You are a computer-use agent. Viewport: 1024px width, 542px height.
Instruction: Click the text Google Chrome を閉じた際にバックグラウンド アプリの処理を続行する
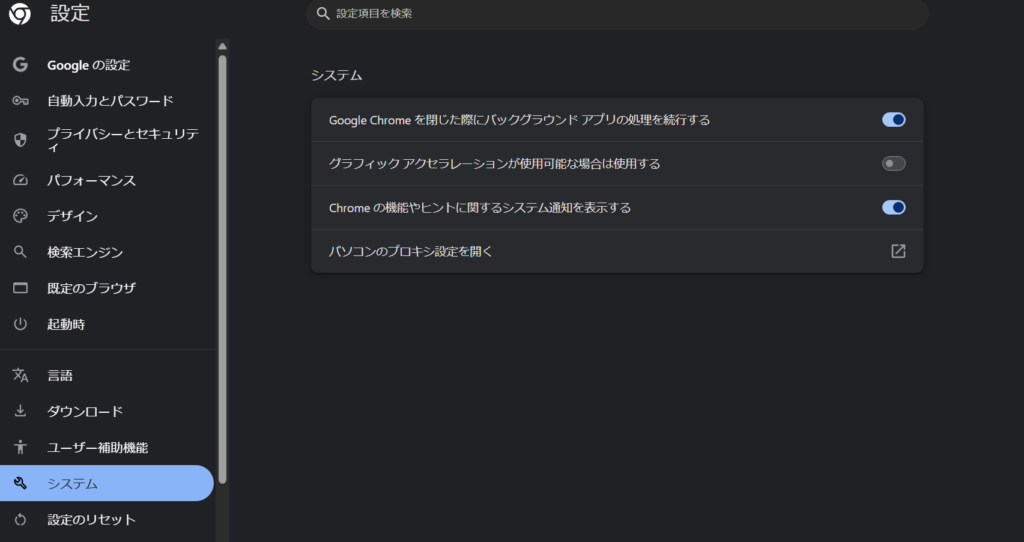coord(519,120)
